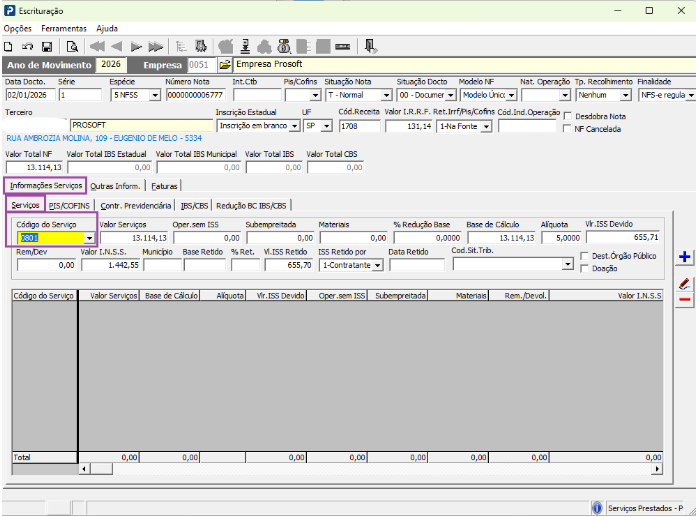The height and width of the screenshot is (517, 696).
Task: Click the Cód.Receita field
Action: 360,126
